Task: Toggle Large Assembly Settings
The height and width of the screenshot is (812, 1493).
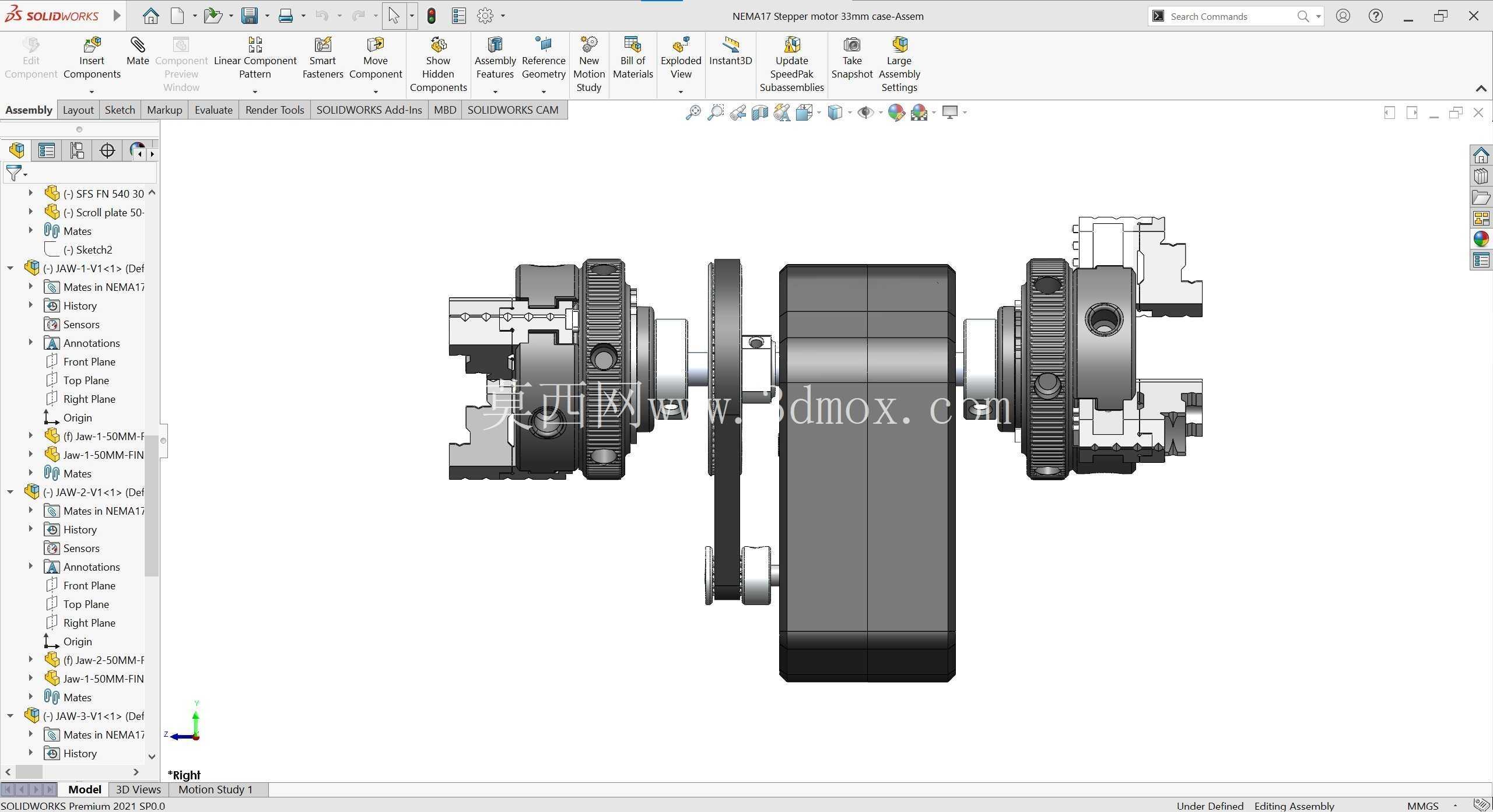Action: point(899,65)
